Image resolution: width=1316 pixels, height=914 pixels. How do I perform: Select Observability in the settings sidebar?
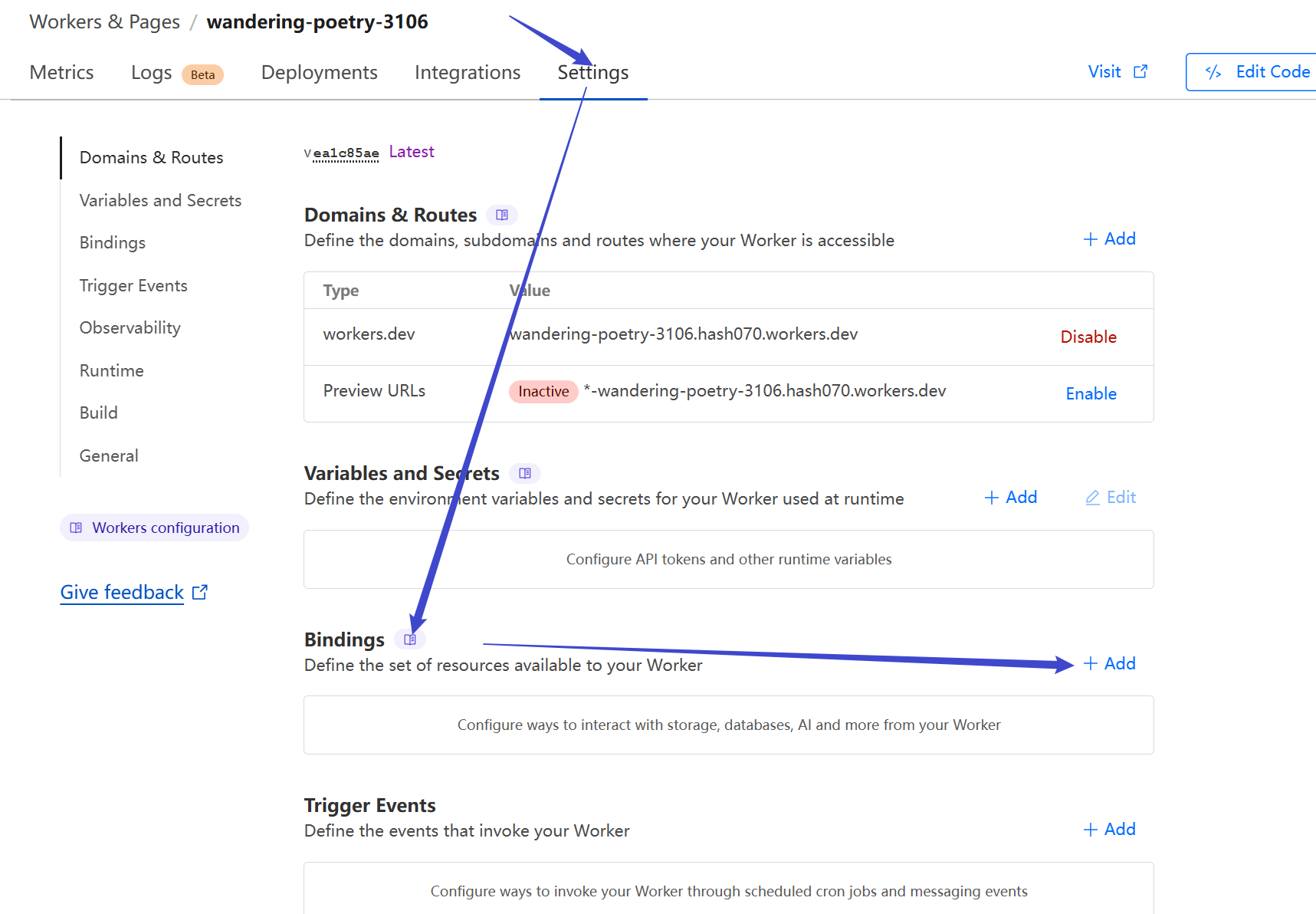[x=130, y=328]
